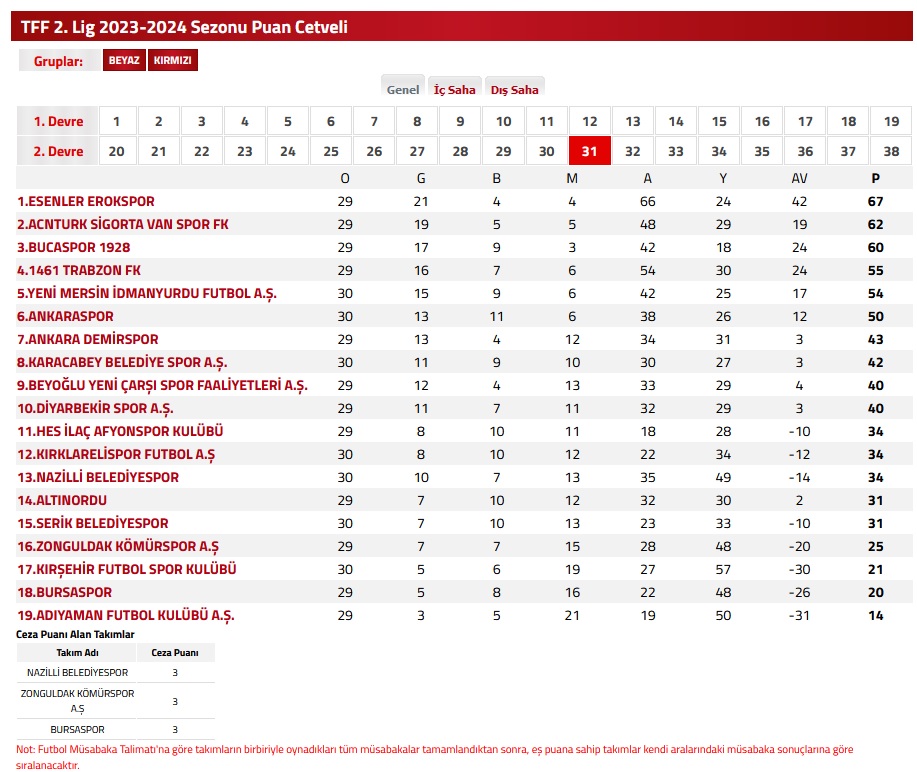Select week 32 in 2. Devre
917x772 pixels.
(633, 151)
